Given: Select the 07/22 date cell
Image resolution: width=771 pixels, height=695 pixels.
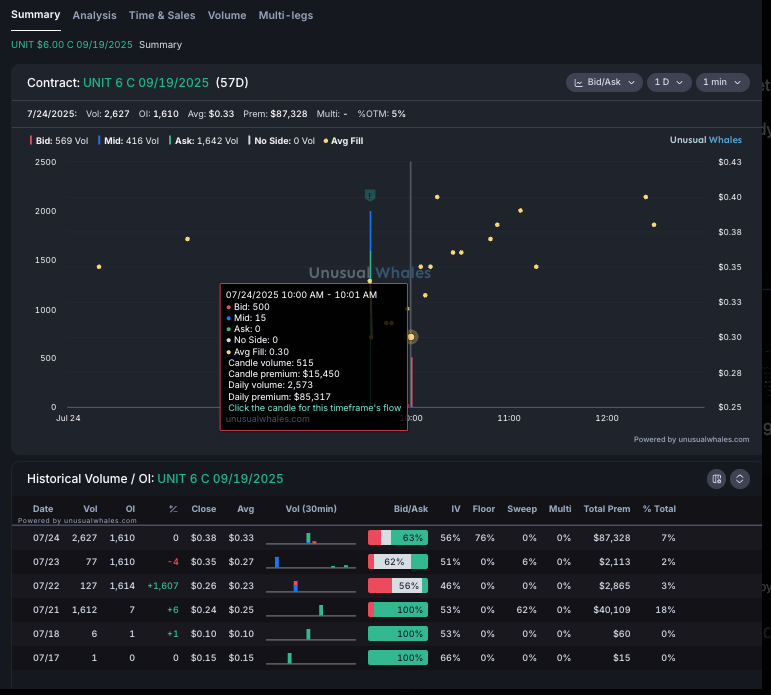Looking at the screenshot, I should [x=46, y=585].
